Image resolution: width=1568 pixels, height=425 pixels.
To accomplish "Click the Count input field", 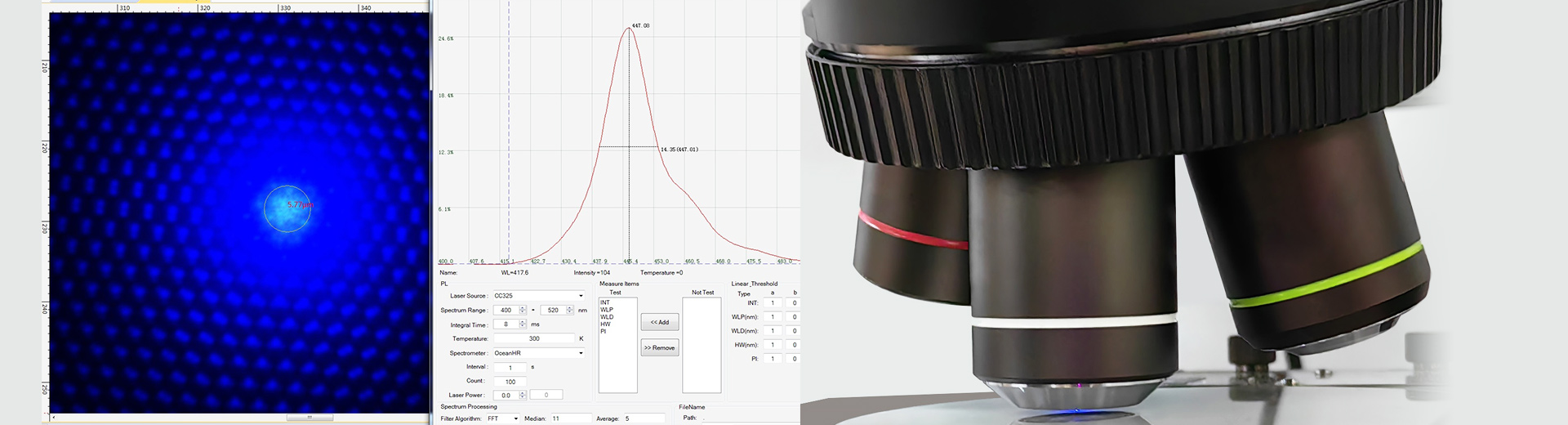I will click(510, 382).
